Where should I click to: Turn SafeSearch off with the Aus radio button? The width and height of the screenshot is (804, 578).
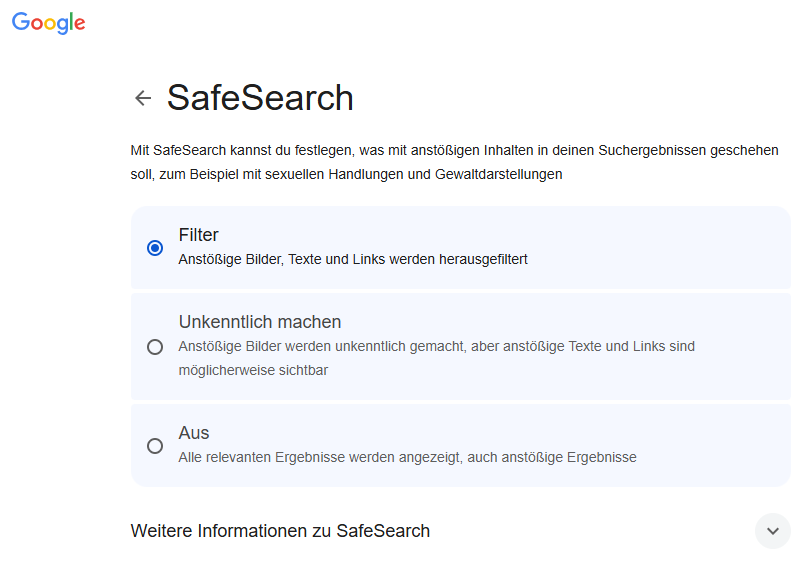155,446
